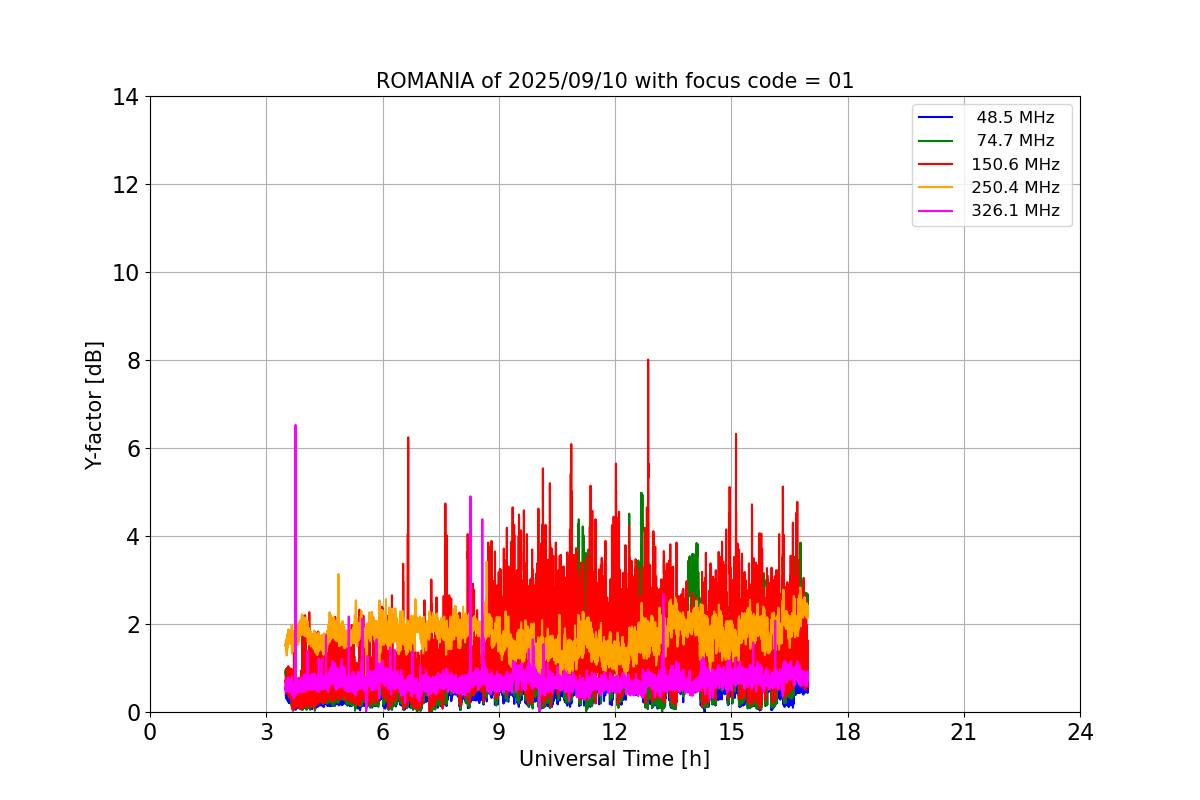
Task: Select the 150.6 MHz legend label
Action: [x=1015, y=164]
